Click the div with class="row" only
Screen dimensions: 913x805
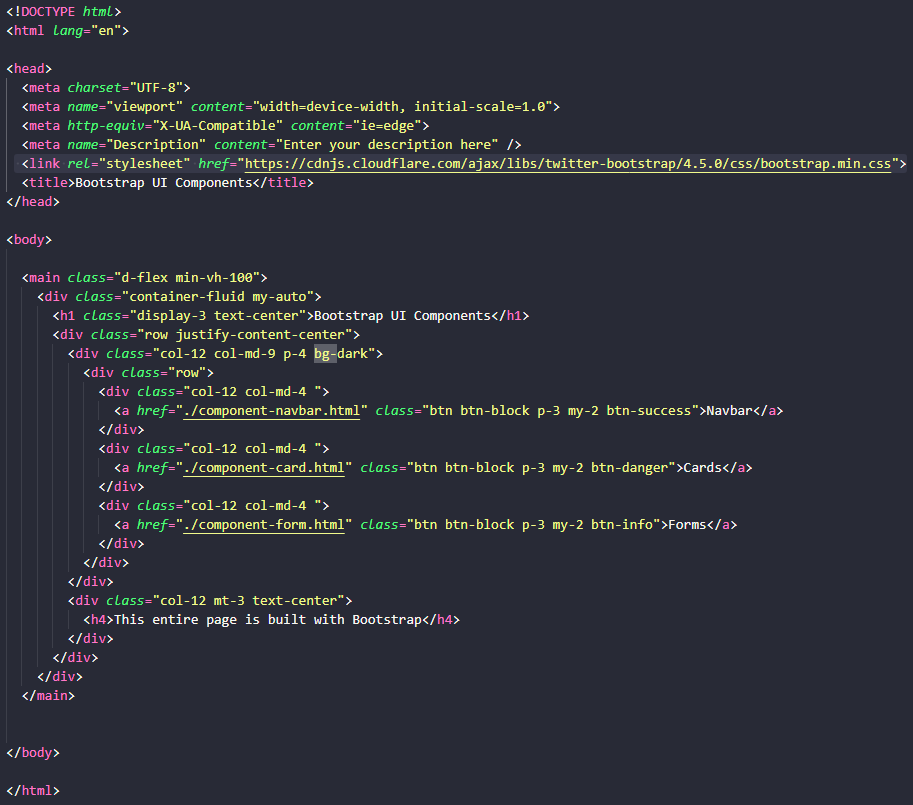point(148,373)
